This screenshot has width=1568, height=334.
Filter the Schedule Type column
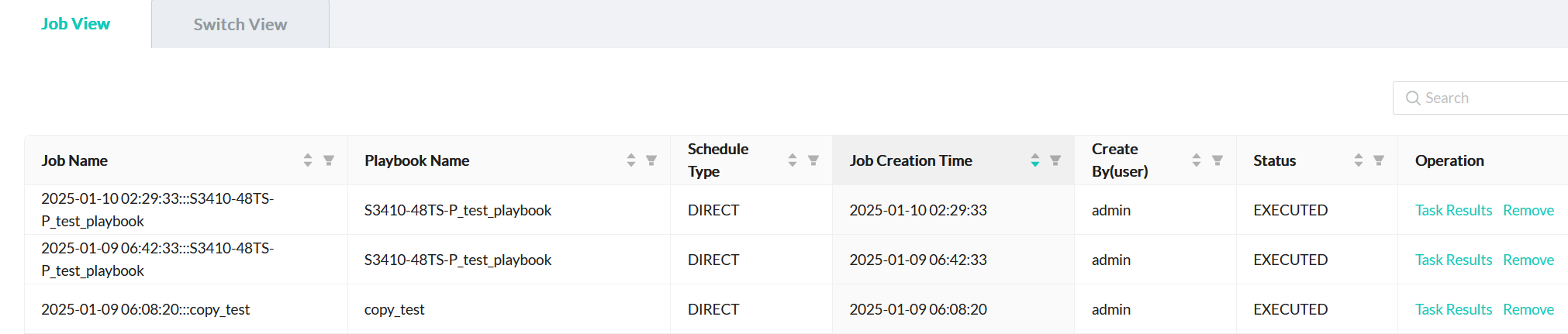coord(813,160)
